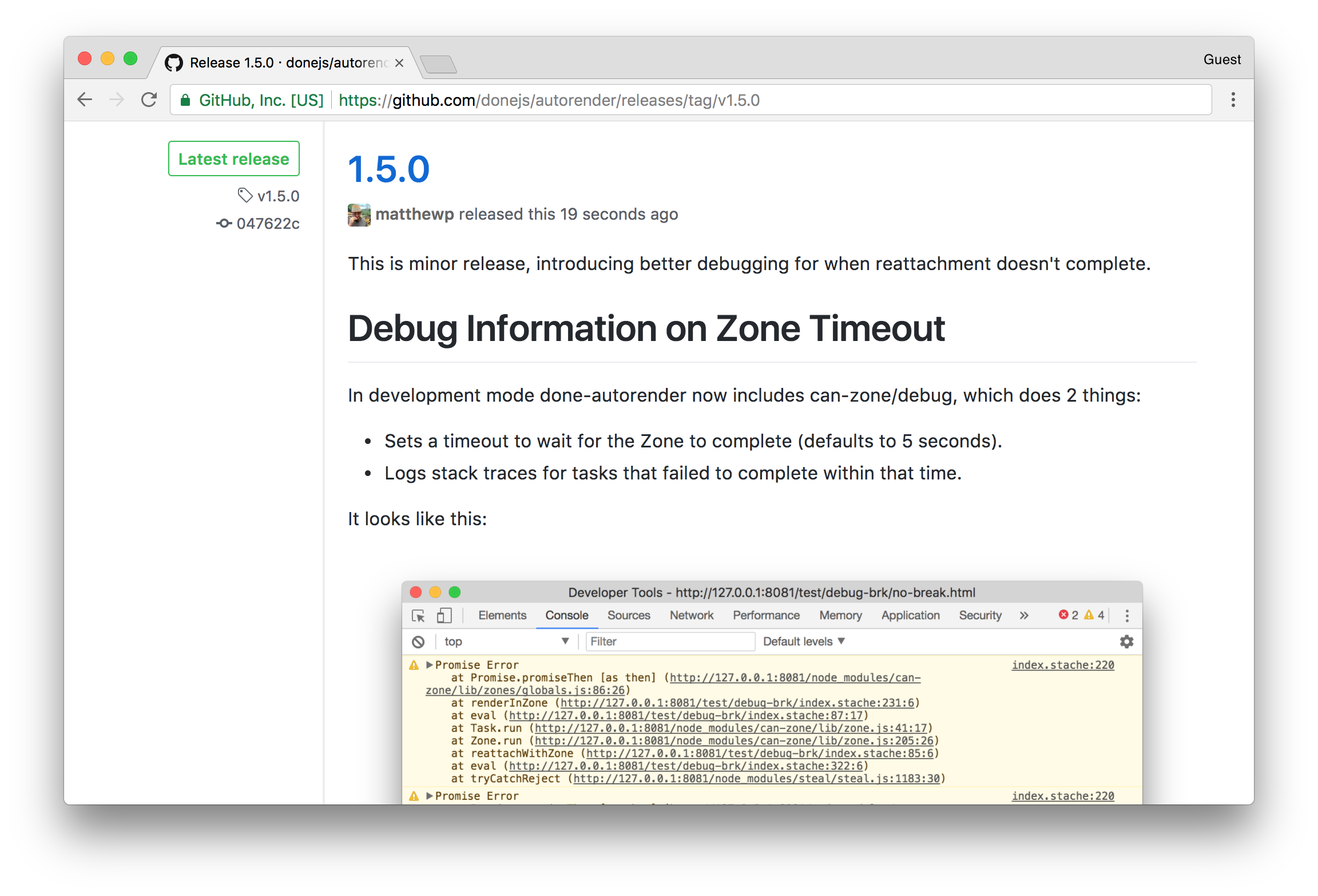This screenshot has height=896, width=1318.
Task: Click the address bar URL field
Action: tap(690, 100)
